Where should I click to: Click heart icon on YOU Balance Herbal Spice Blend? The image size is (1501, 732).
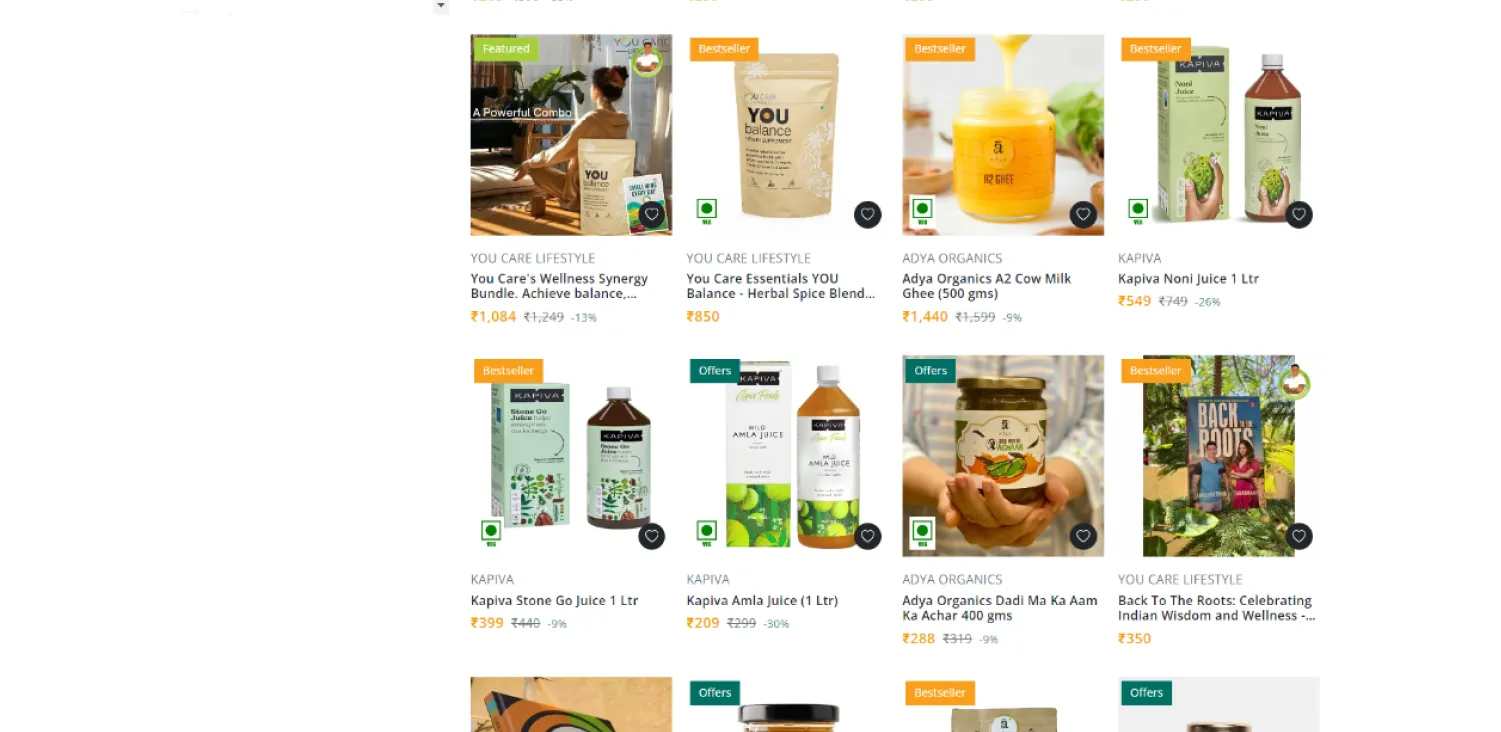click(x=868, y=215)
